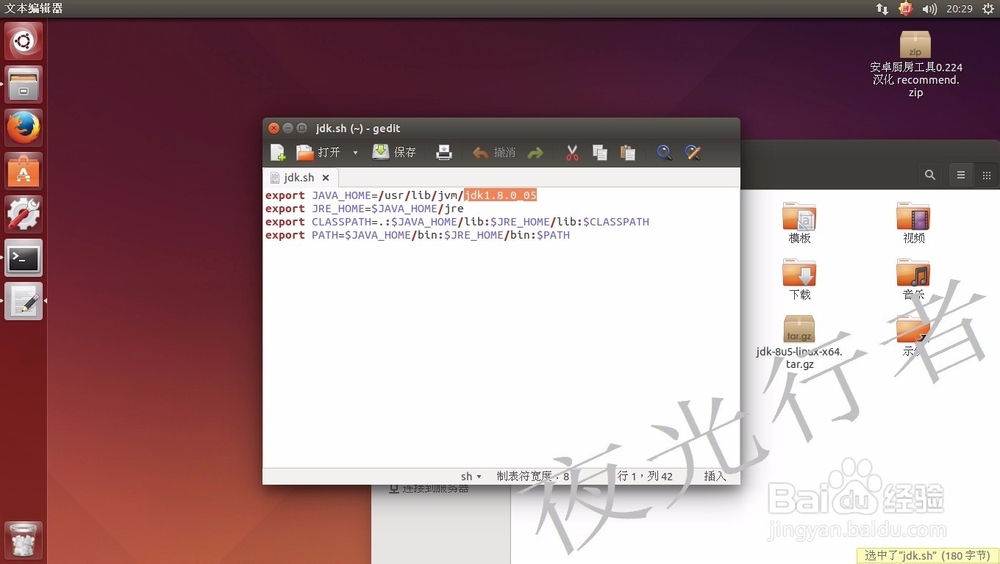The width and height of the screenshot is (1000, 564).
Task: Launch Firefox from the launcher
Action: point(24,128)
